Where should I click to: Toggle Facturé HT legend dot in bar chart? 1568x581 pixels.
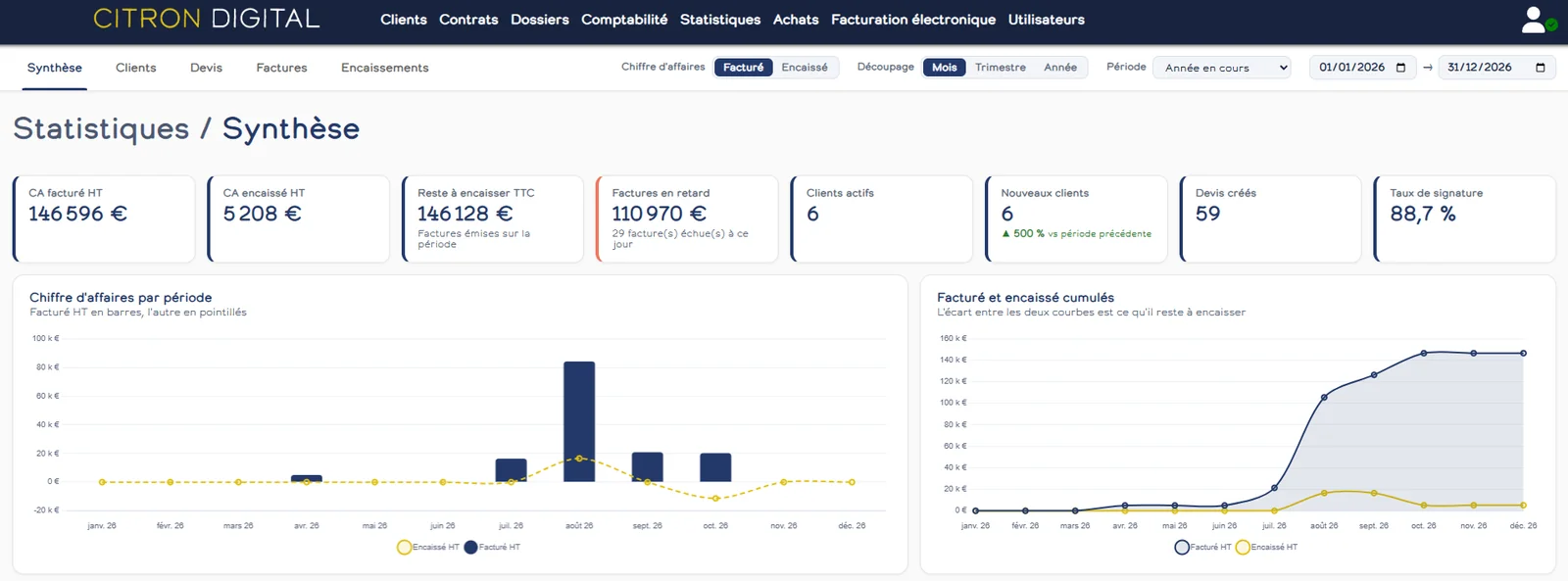(470, 548)
